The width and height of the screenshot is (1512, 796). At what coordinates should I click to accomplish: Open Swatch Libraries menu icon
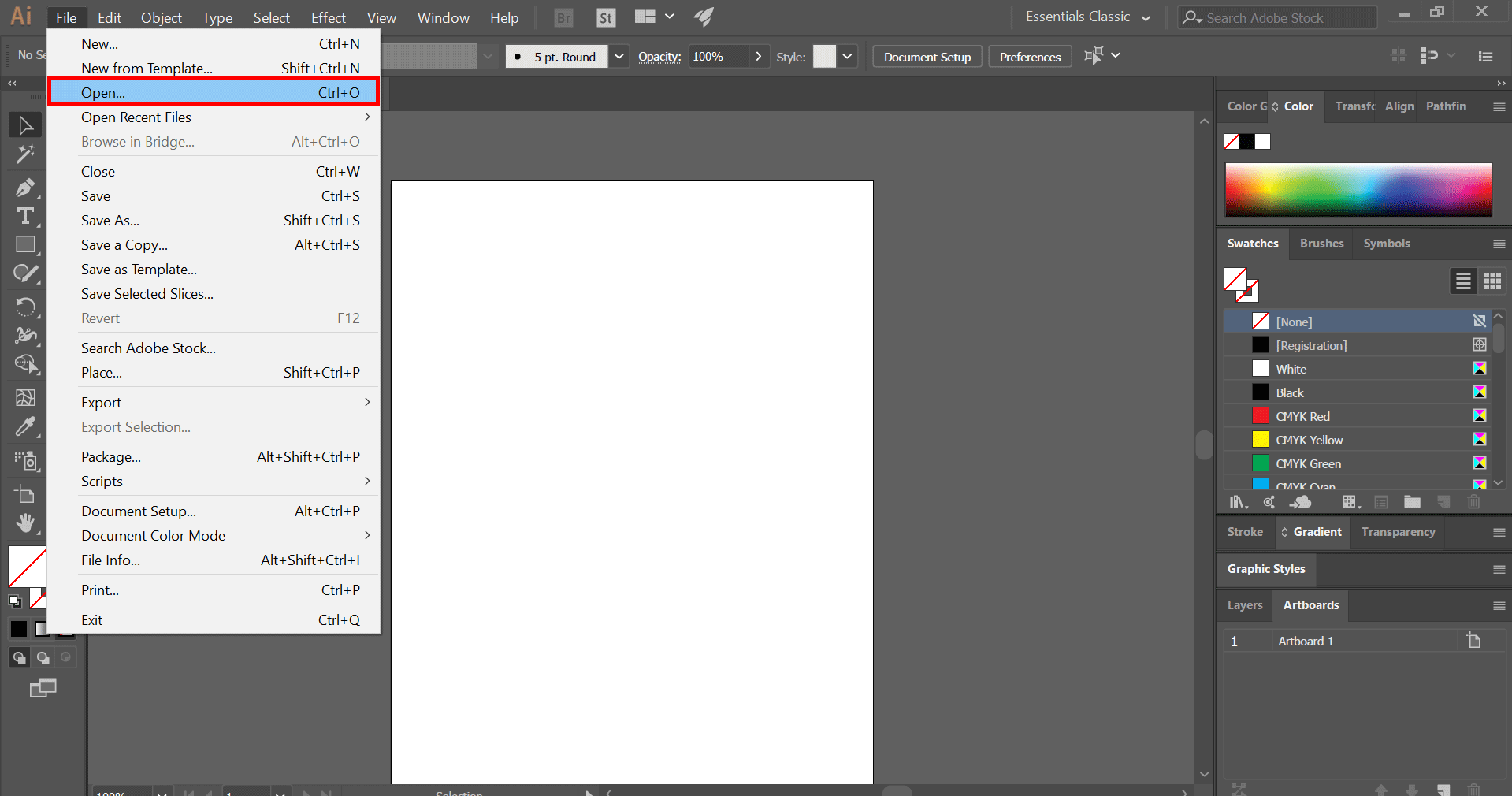coord(1238,502)
